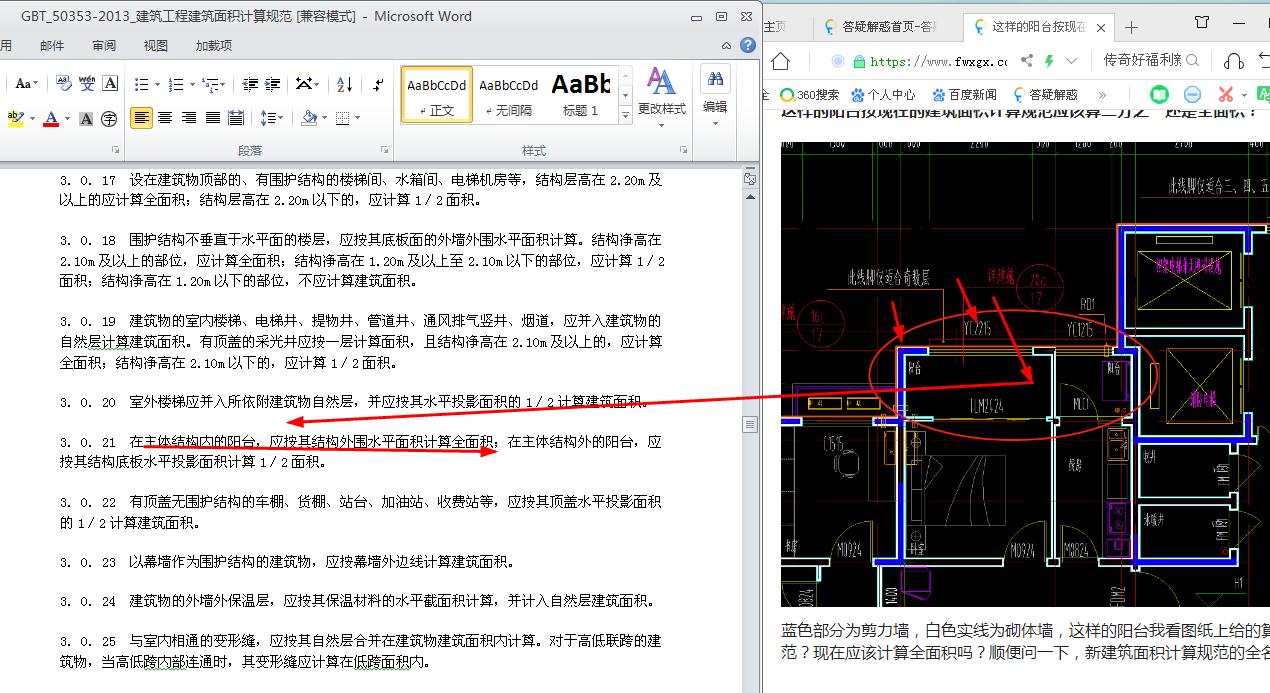The image size is (1270, 693).
Task: Toggle Center paragraph alignment
Action: click(x=165, y=118)
